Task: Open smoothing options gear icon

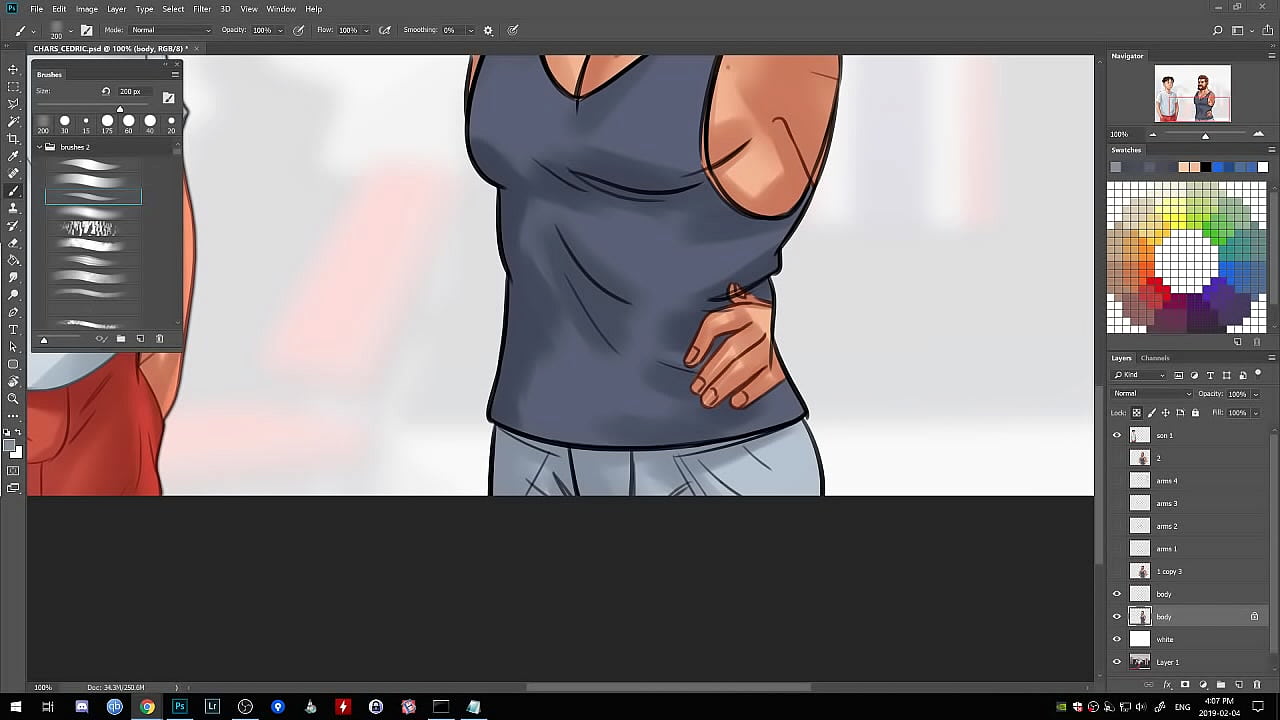Action: (488, 30)
